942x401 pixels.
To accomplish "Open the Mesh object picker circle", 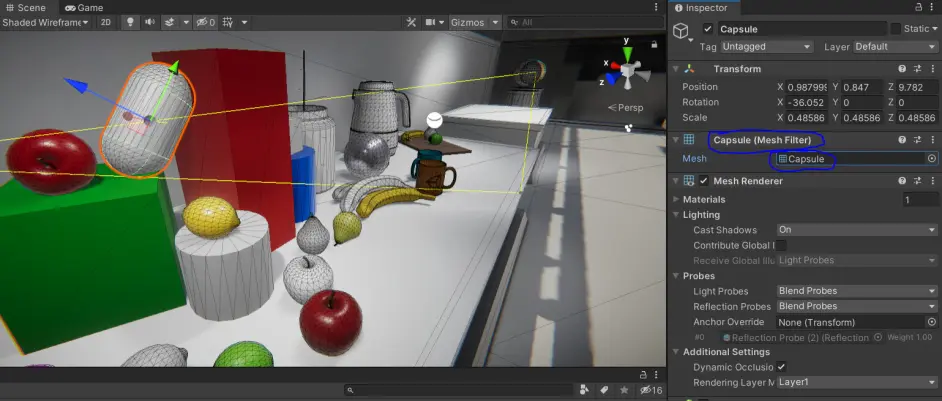I will point(932,159).
